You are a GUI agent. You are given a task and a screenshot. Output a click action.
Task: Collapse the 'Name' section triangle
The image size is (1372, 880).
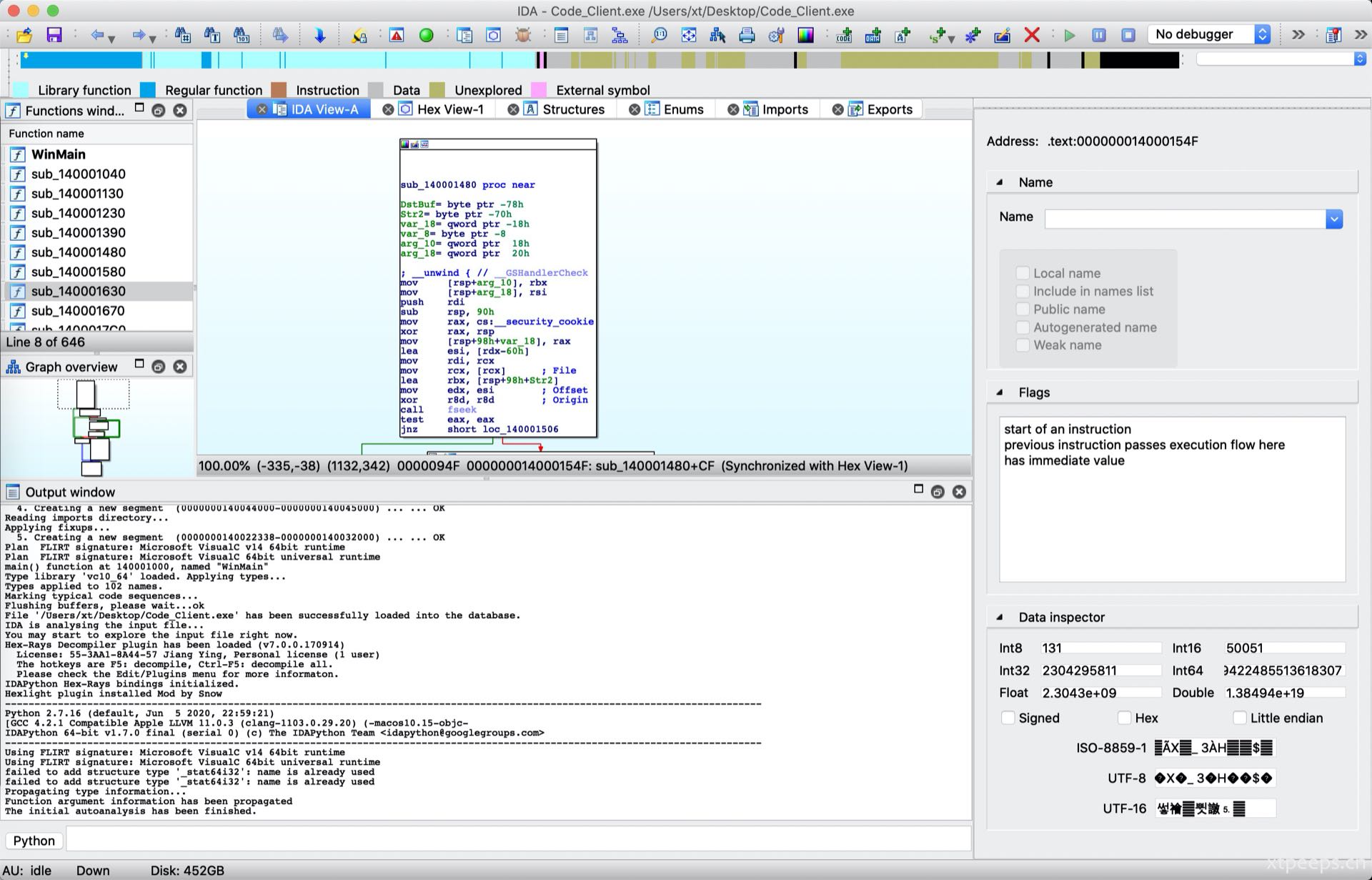[x=1000, y=182]
